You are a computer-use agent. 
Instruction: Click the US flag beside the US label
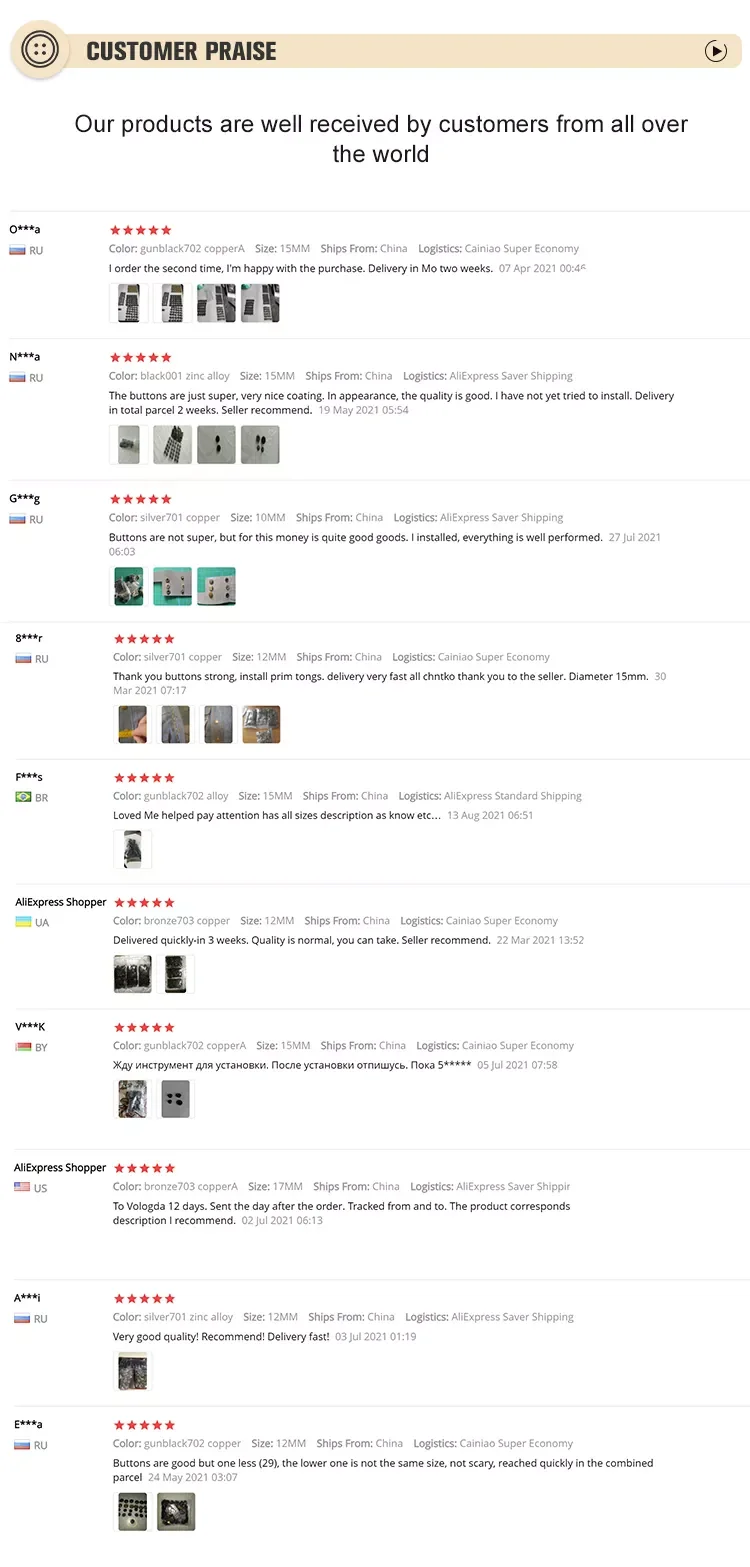point(22,1187)
